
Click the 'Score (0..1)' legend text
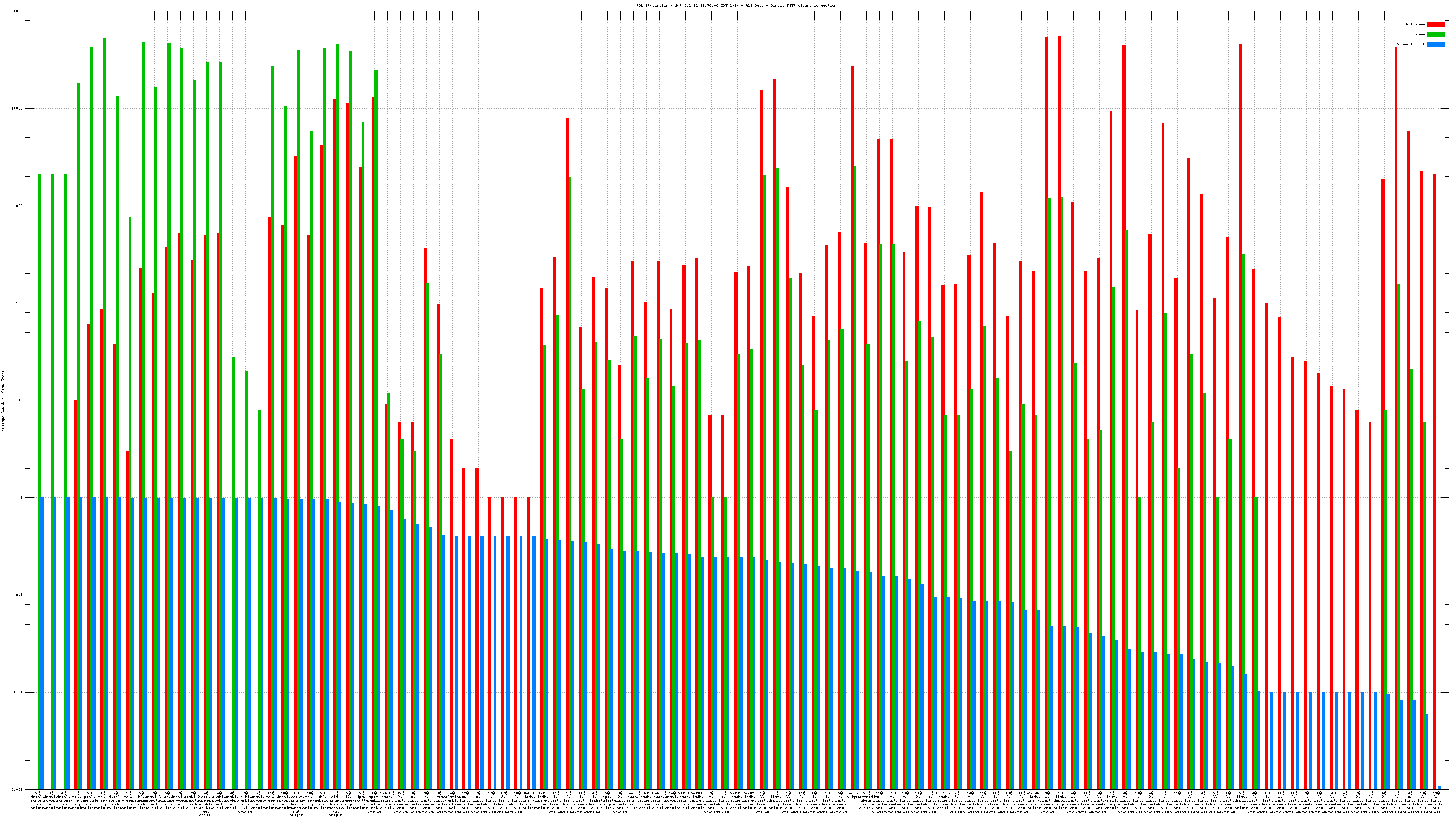click(x=1410, y=44)
